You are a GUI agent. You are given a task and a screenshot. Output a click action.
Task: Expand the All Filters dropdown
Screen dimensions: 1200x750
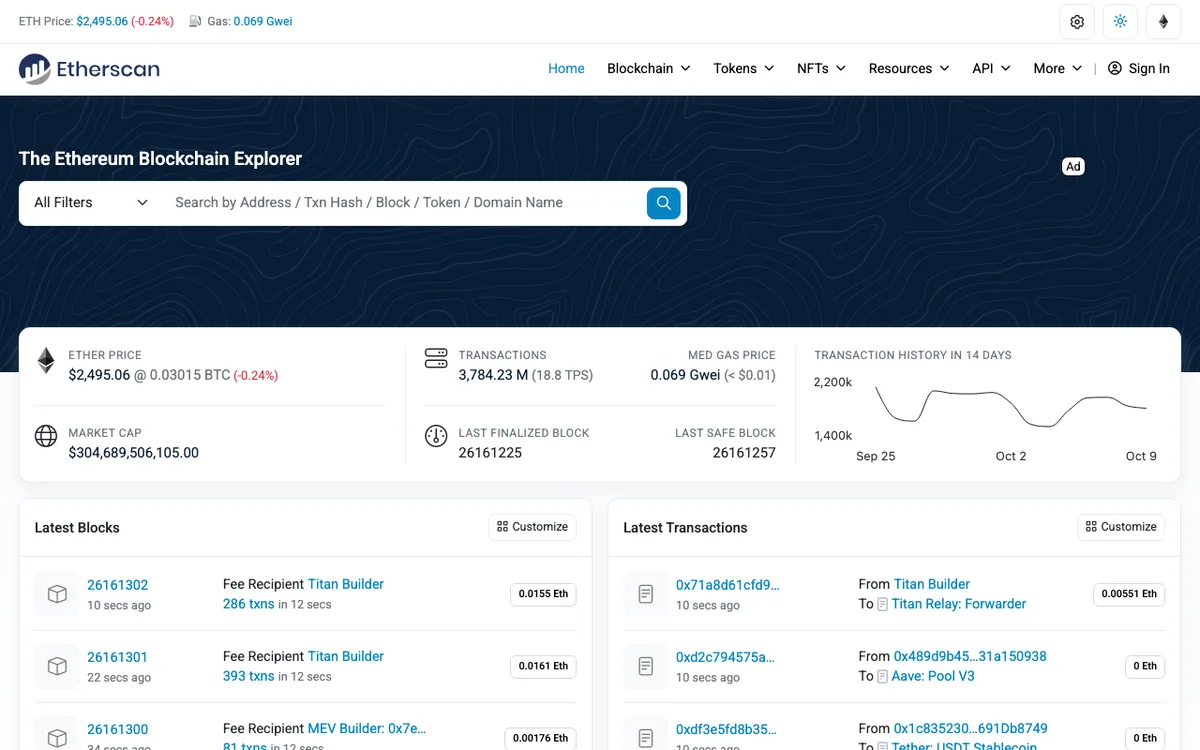[91, 203]
